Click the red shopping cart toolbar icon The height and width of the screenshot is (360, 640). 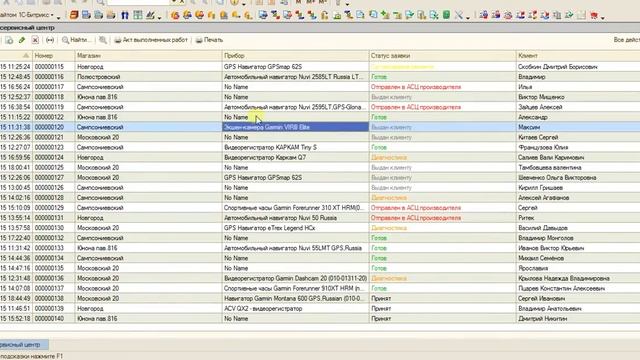tap(594, 16)
